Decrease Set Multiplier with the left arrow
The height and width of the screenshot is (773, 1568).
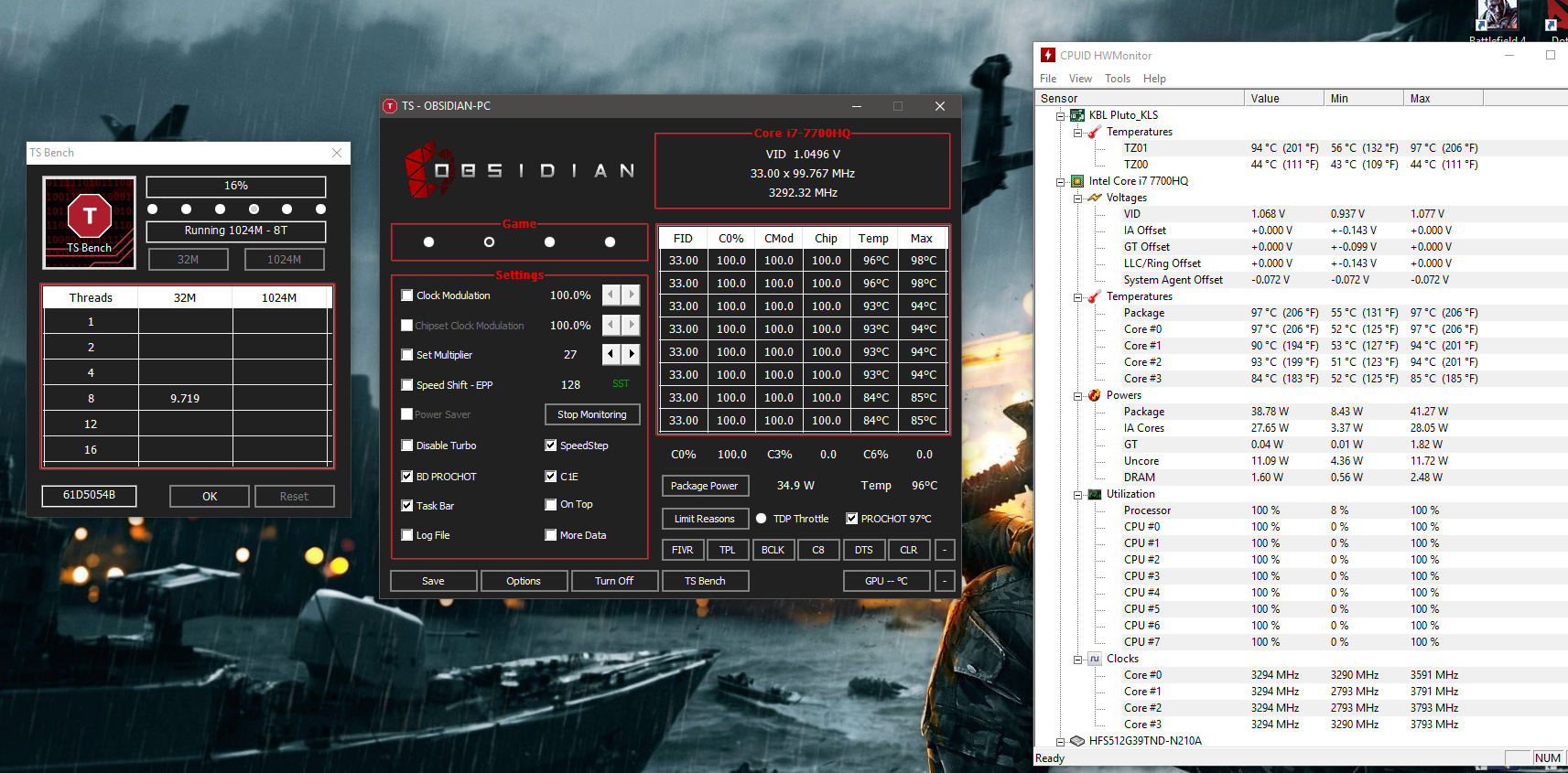tap(611, 354)
